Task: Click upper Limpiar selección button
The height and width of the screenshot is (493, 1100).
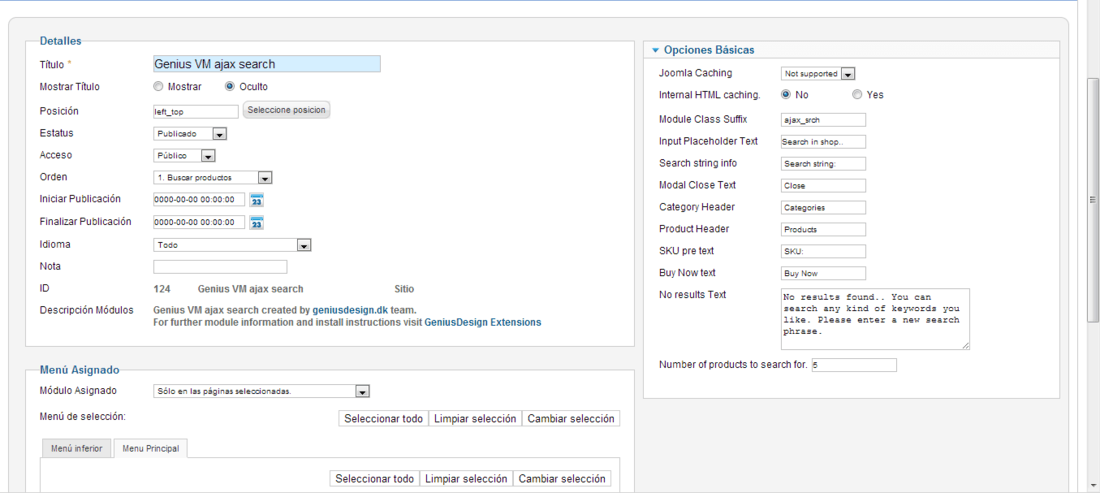Action: [x=475, y=419]
